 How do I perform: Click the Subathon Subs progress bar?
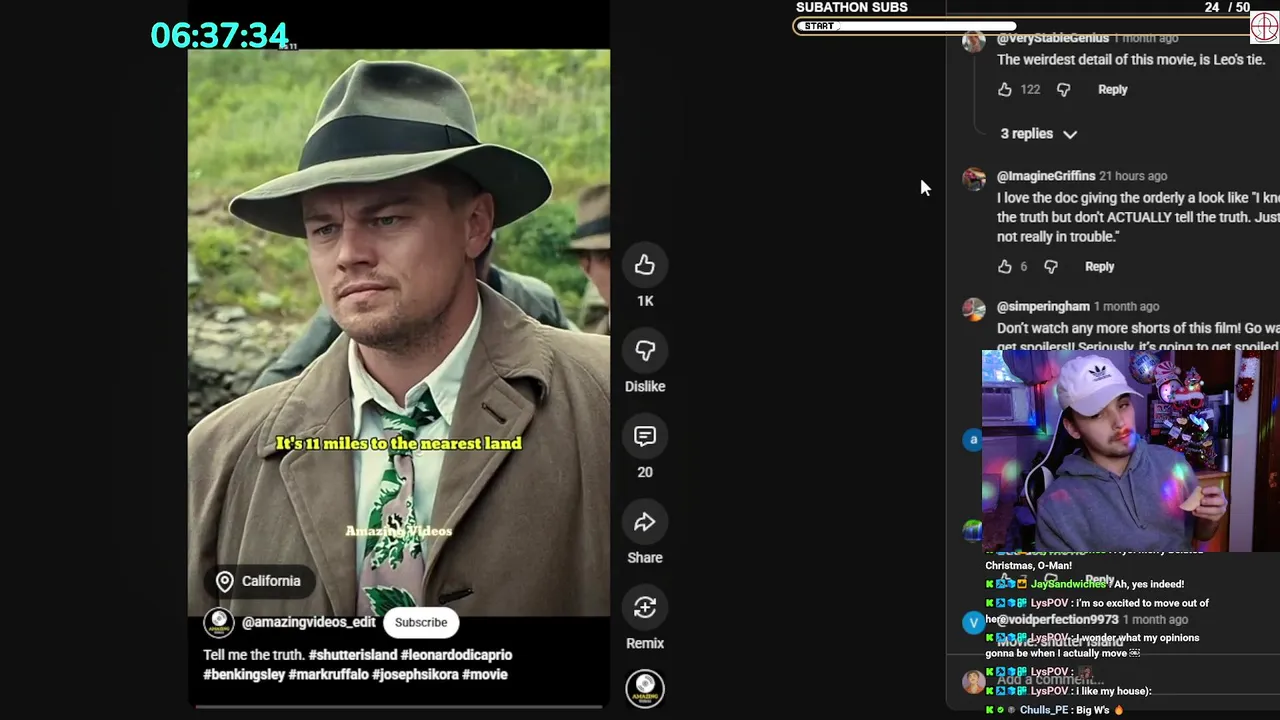click(x=1022, y=26)
